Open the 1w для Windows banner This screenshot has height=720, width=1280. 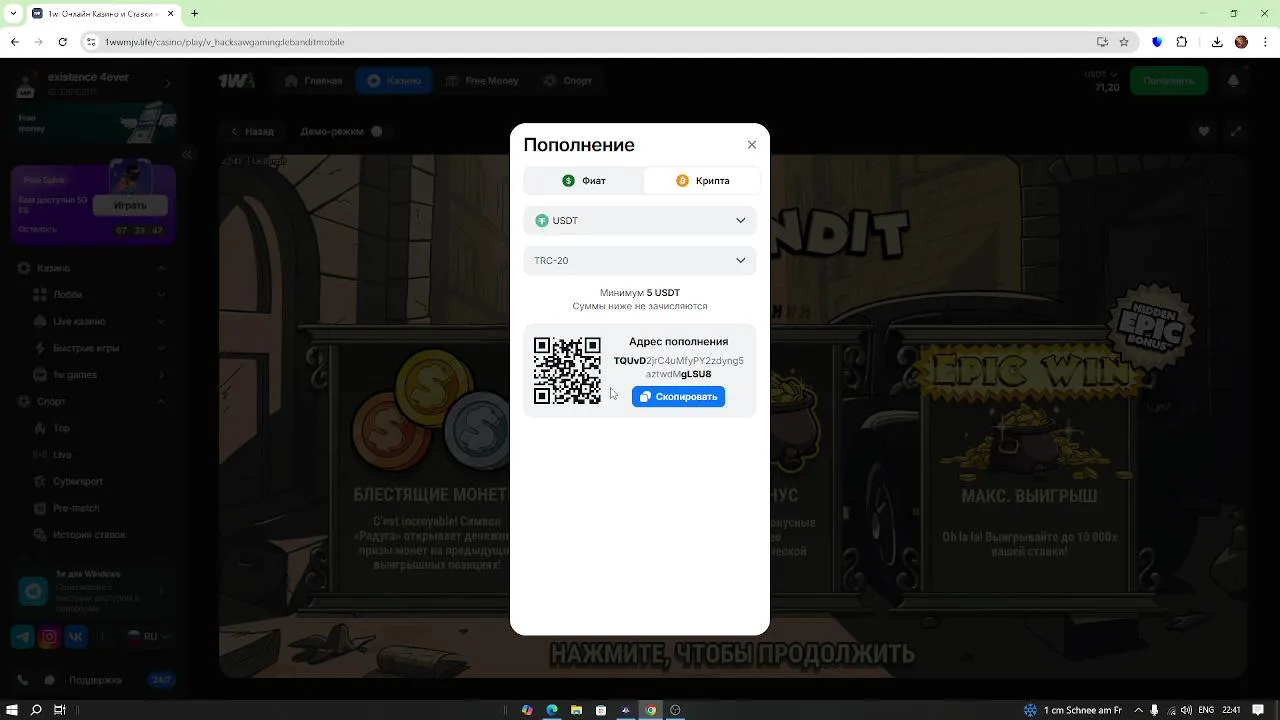[x=93, y=591]
